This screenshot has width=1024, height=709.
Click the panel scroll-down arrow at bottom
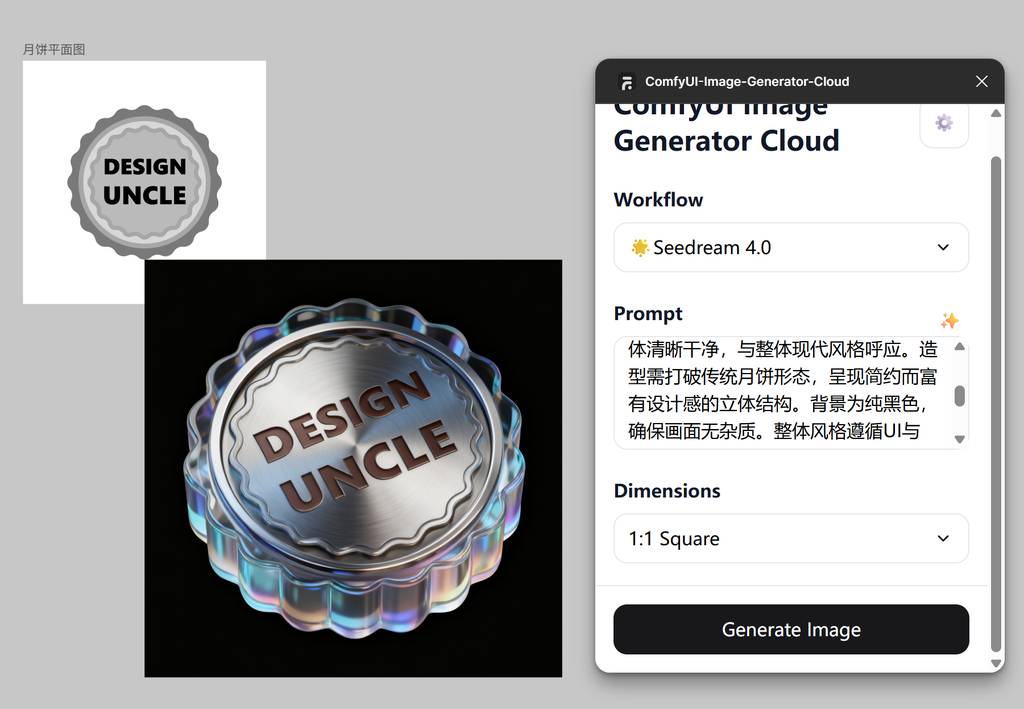pos(996,663)
